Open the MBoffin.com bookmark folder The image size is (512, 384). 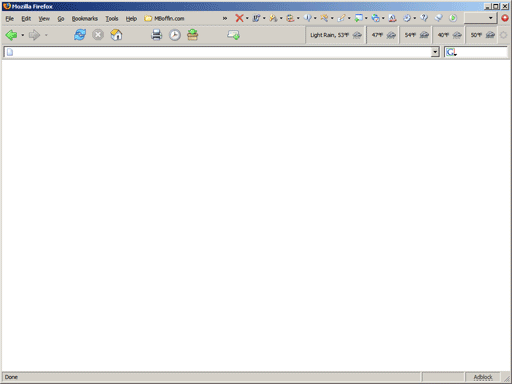(x=164, y=18)
